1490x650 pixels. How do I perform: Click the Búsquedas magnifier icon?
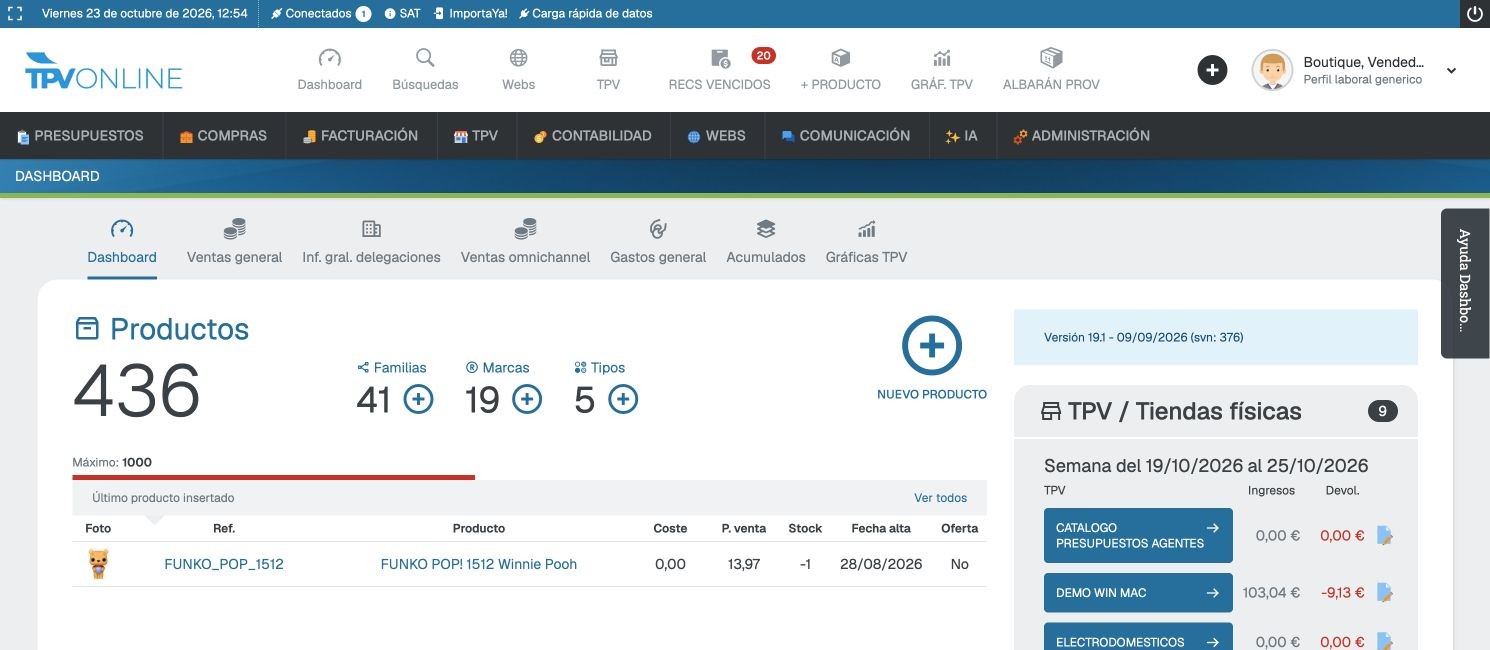click(x=425, y=58)
